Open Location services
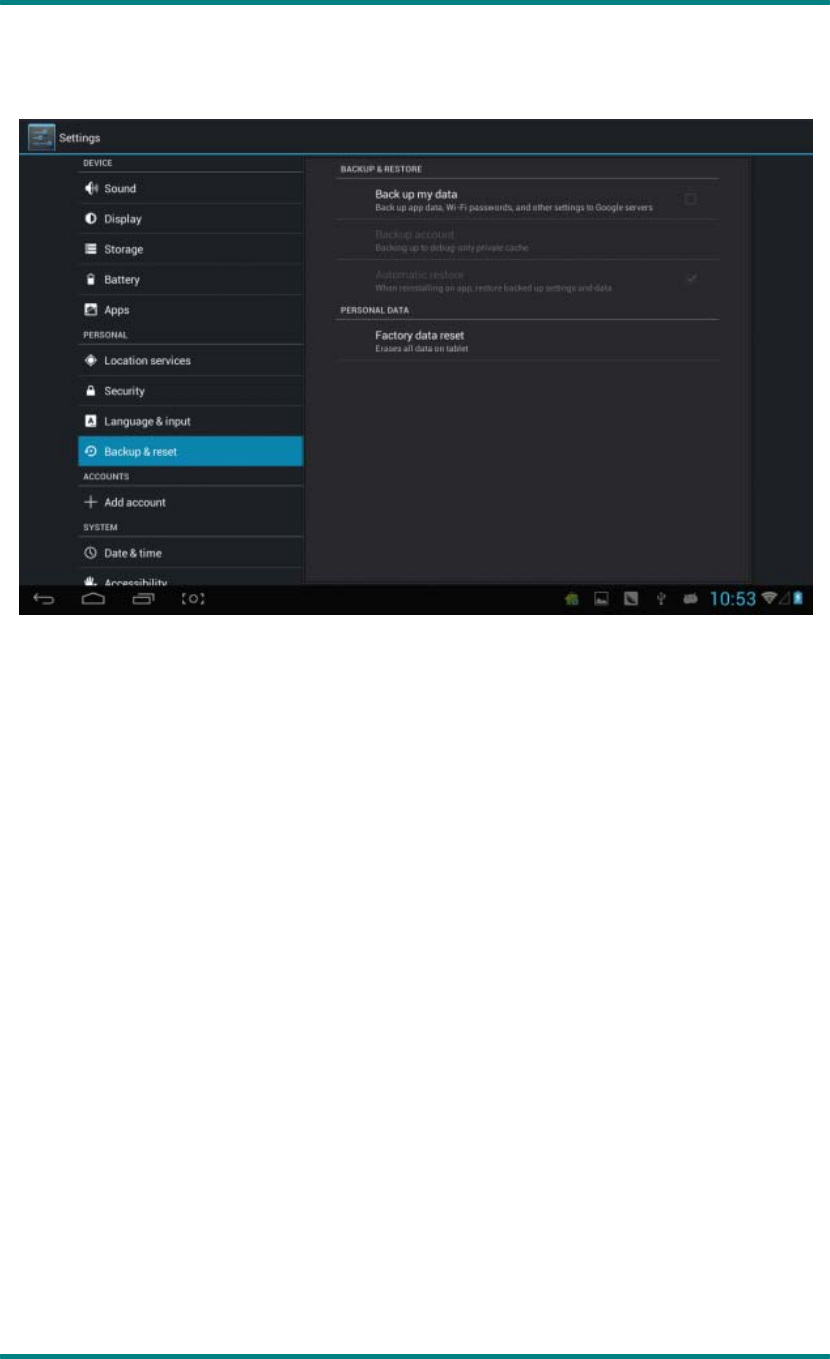 (190, 360)
